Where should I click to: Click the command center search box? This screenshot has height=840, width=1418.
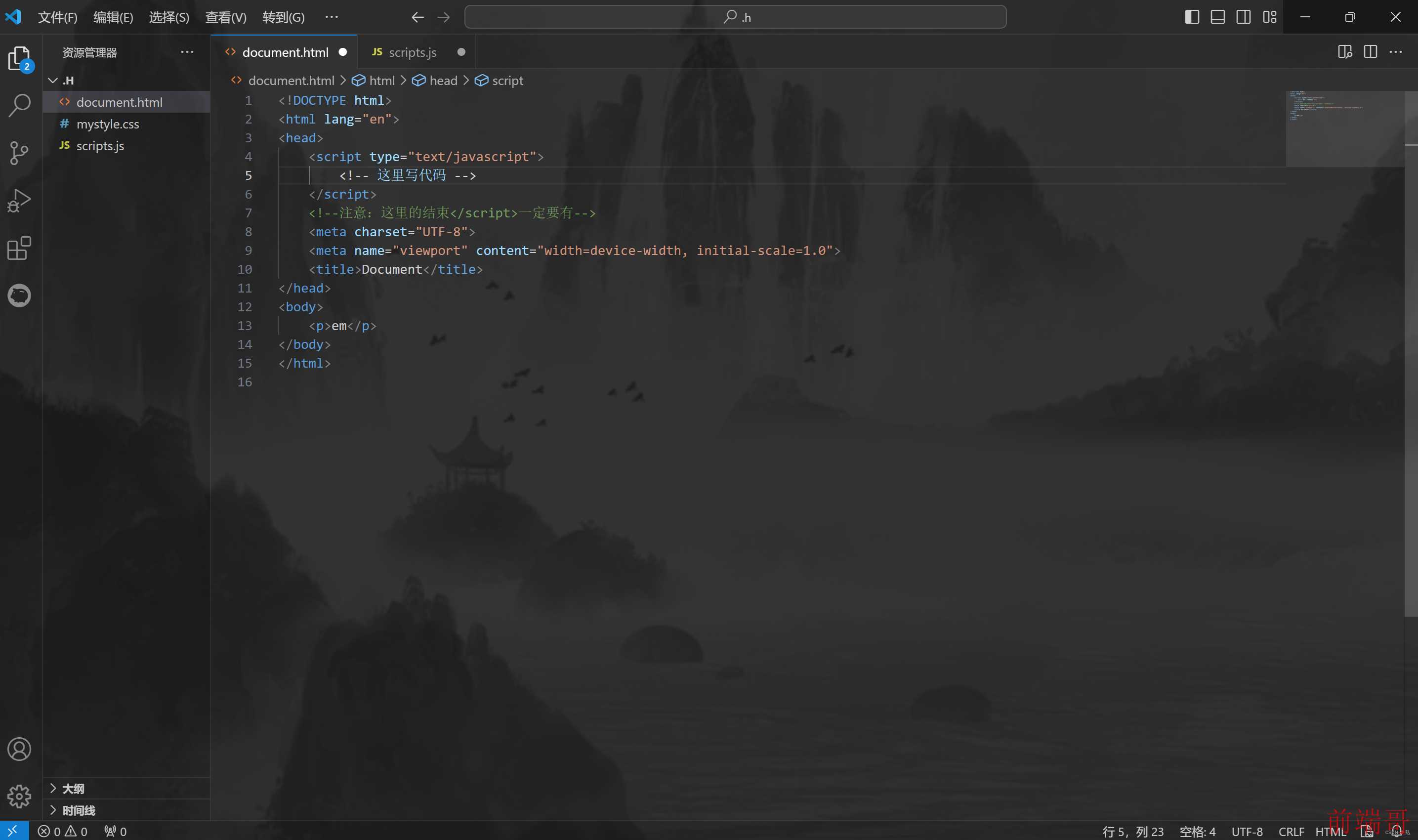[735, 17]
